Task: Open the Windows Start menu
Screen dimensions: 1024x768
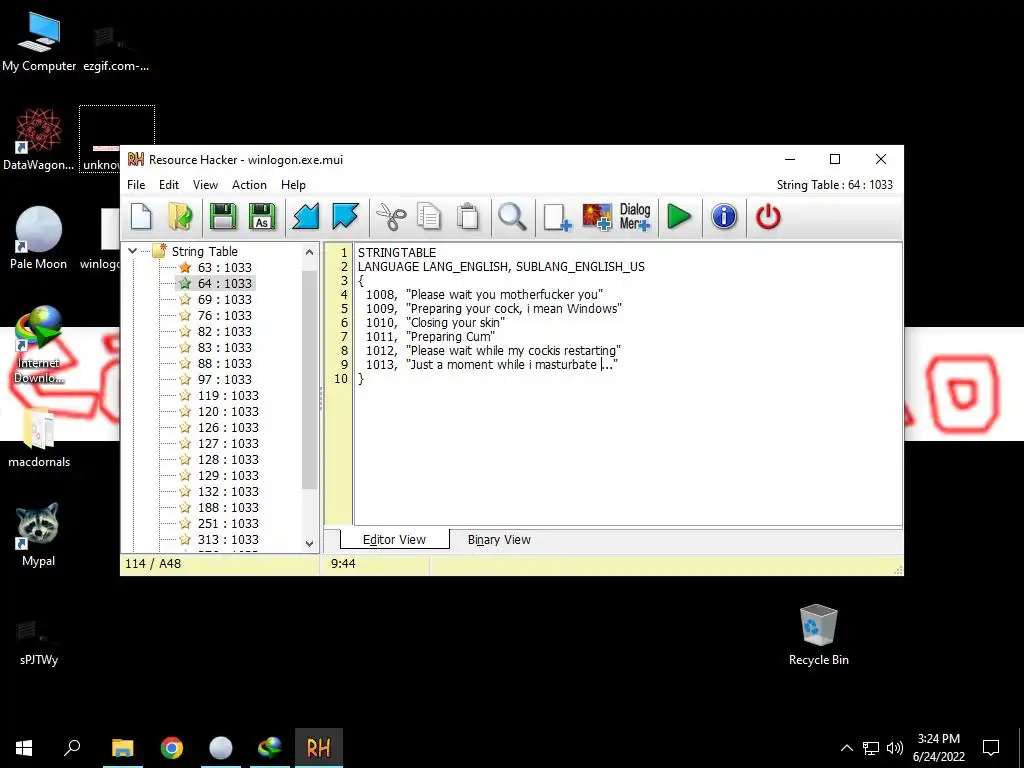Action: (24, 748)
